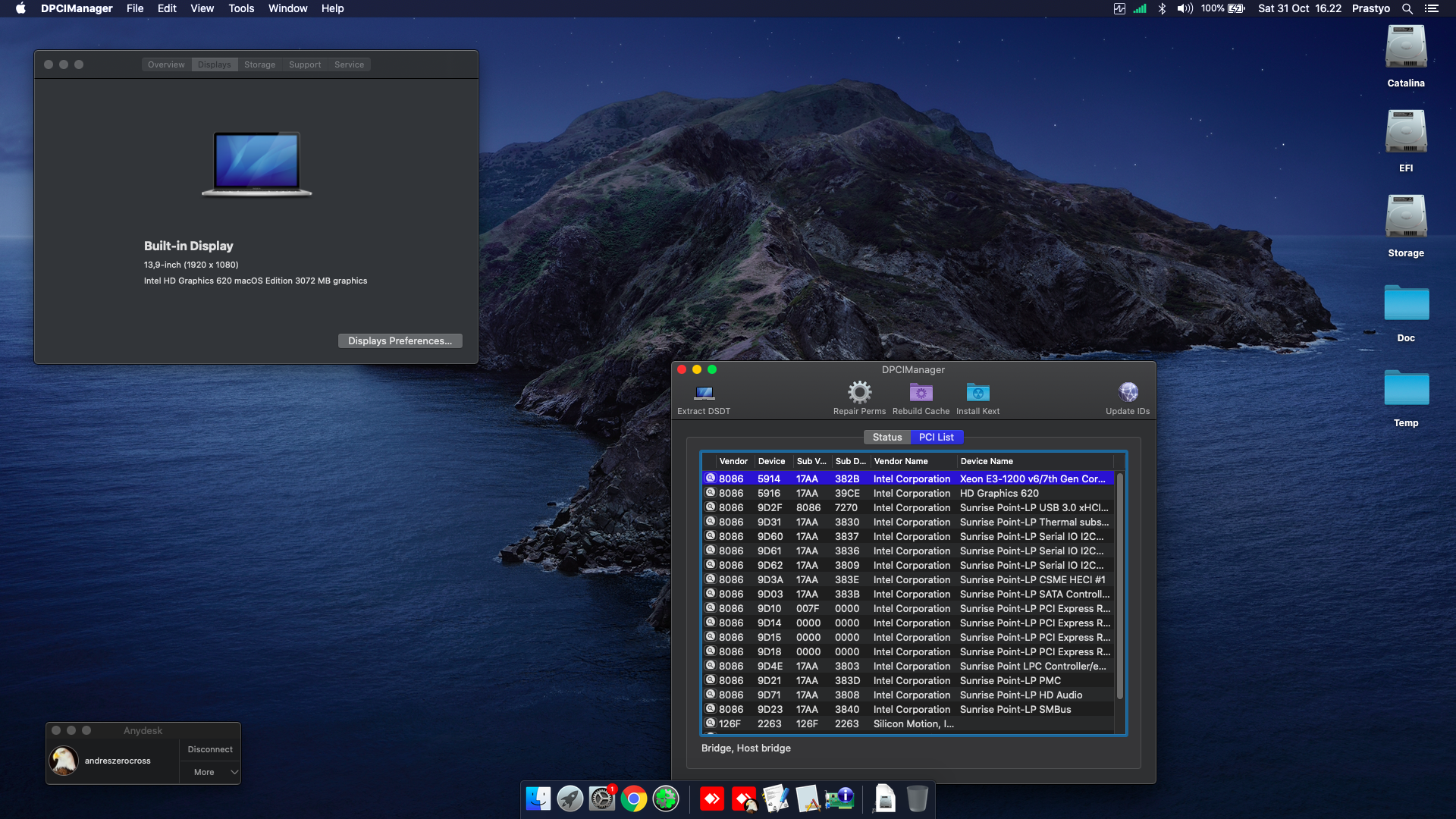Open the Support tab in About window

(x=305, y=64)
